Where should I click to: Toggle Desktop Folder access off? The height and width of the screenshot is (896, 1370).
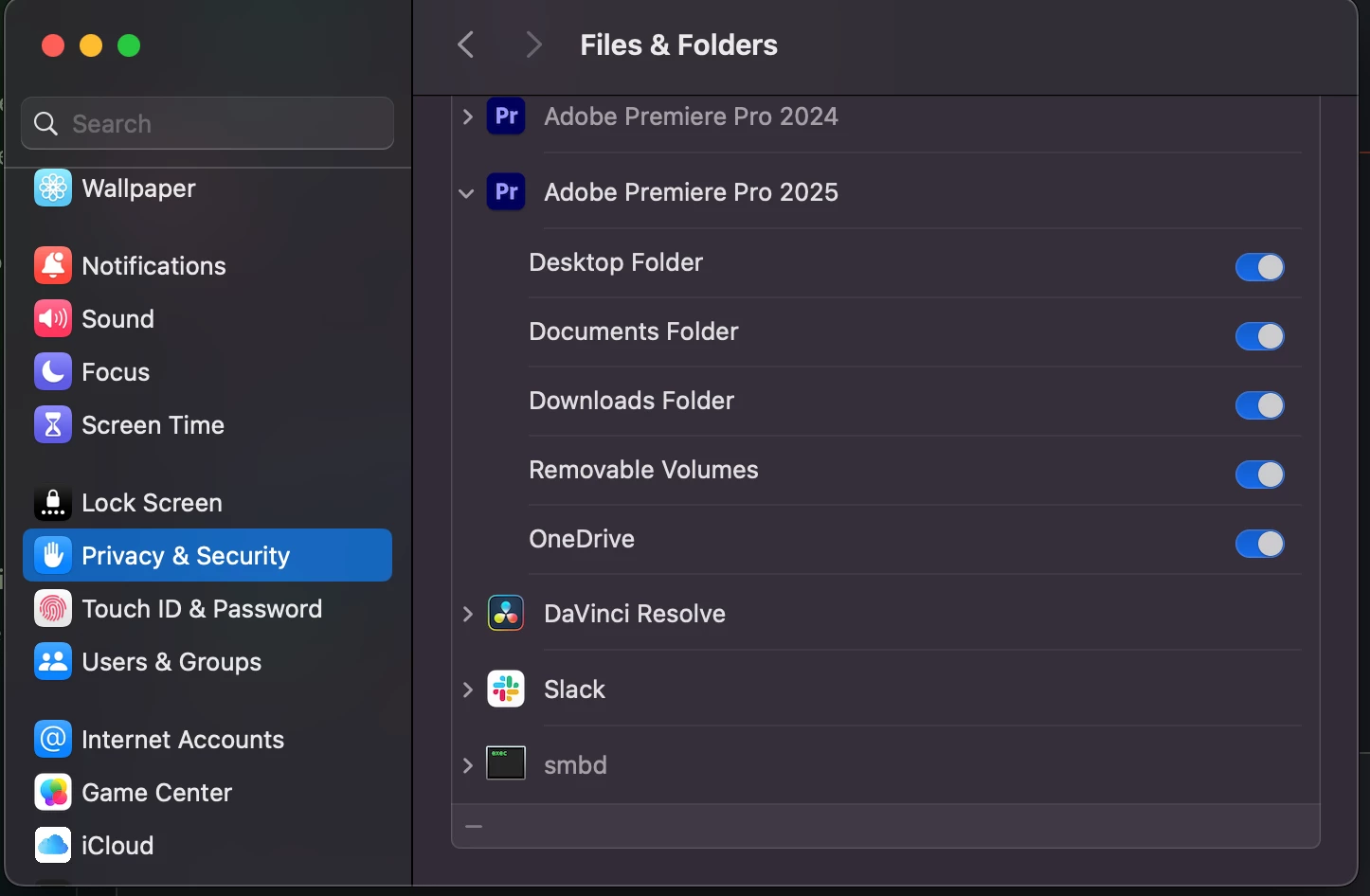click(1260, 267)
